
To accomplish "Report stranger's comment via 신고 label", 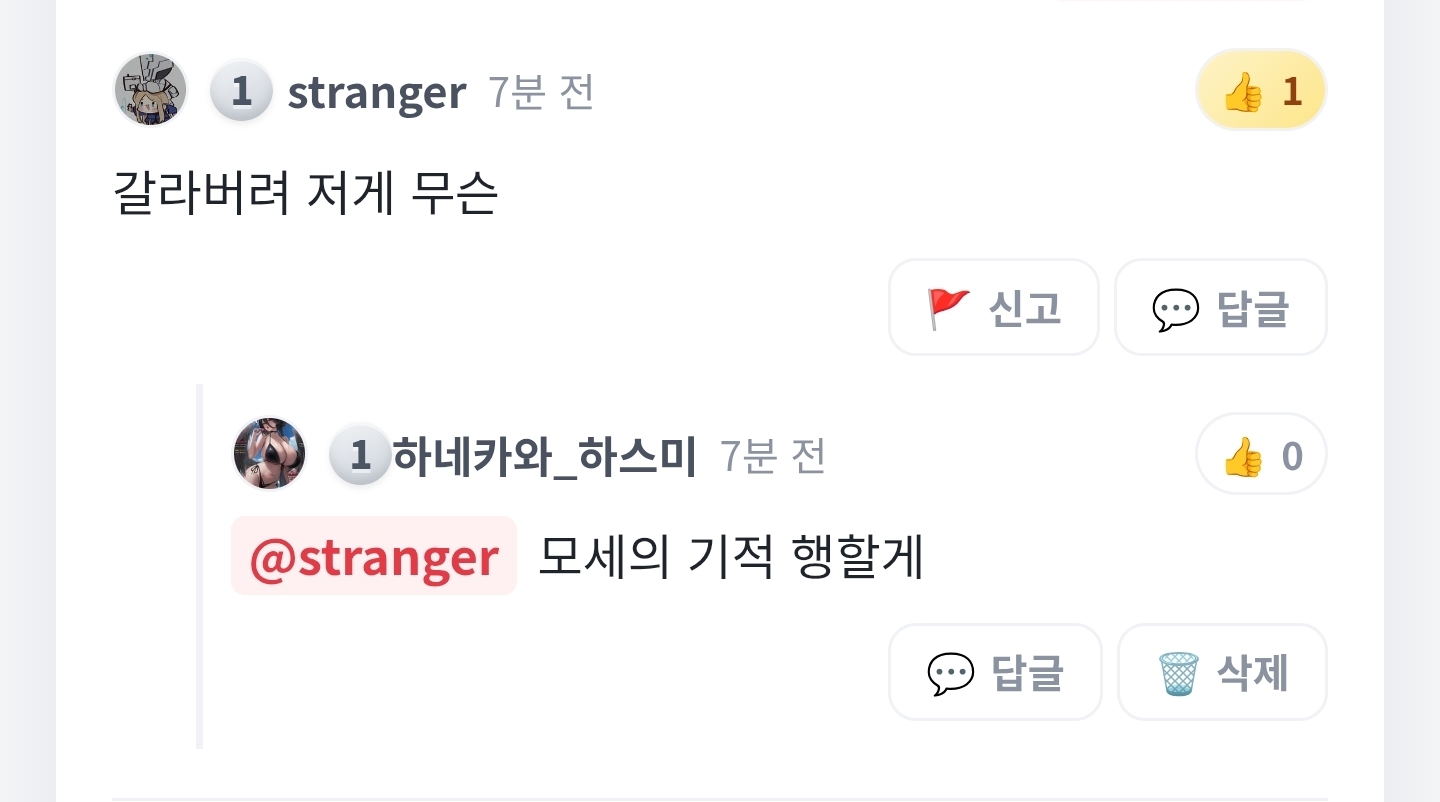I will (x=1025, y=308).
